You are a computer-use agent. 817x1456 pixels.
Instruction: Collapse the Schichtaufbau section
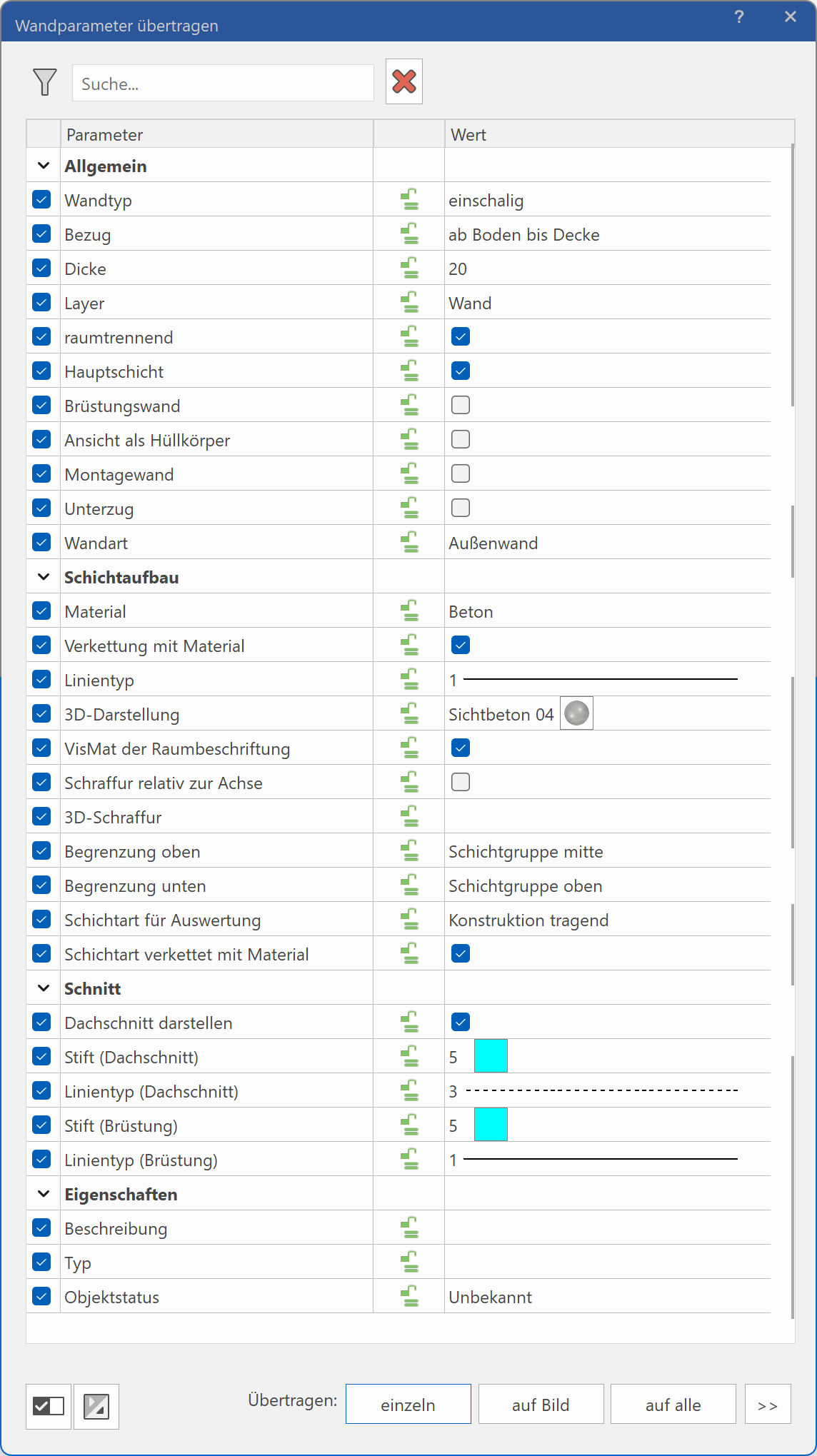click(x=42, y=576)
